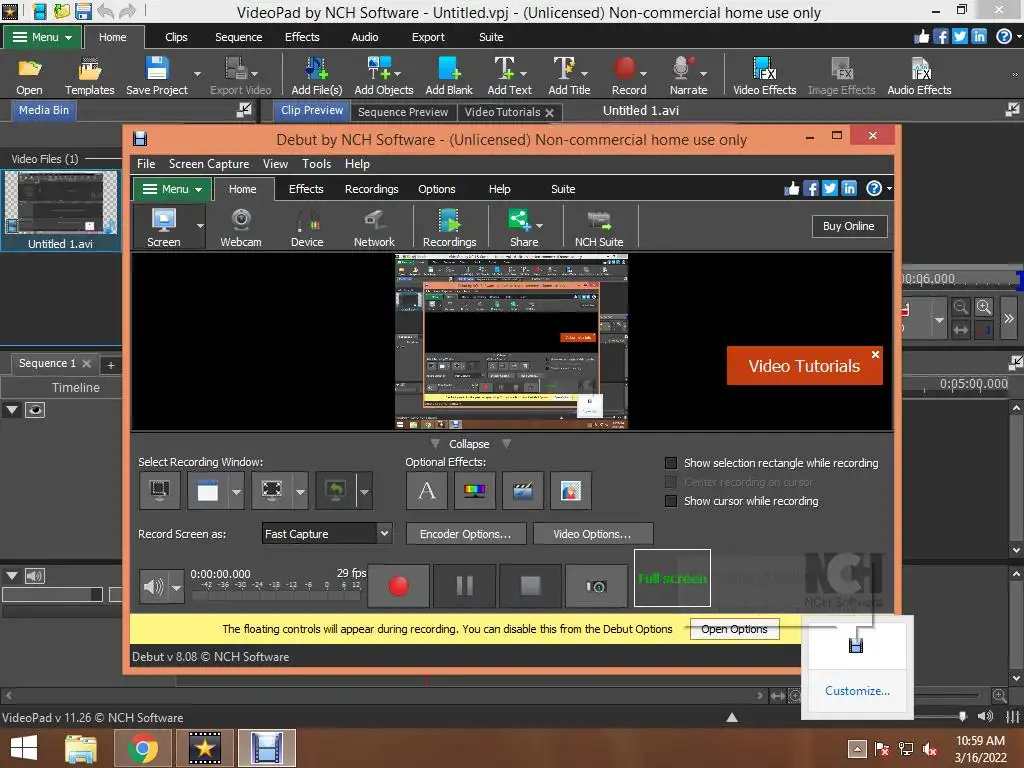Add a new sequence with the plus tab
Screen dimensions: 1024x768
pyautogui.click(x=110, y=364)
